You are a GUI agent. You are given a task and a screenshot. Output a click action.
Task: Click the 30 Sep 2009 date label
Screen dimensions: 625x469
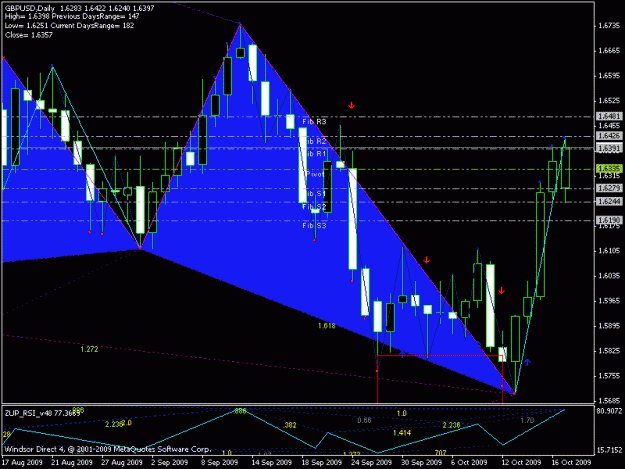pyautogui.click(x=421, y=463)
